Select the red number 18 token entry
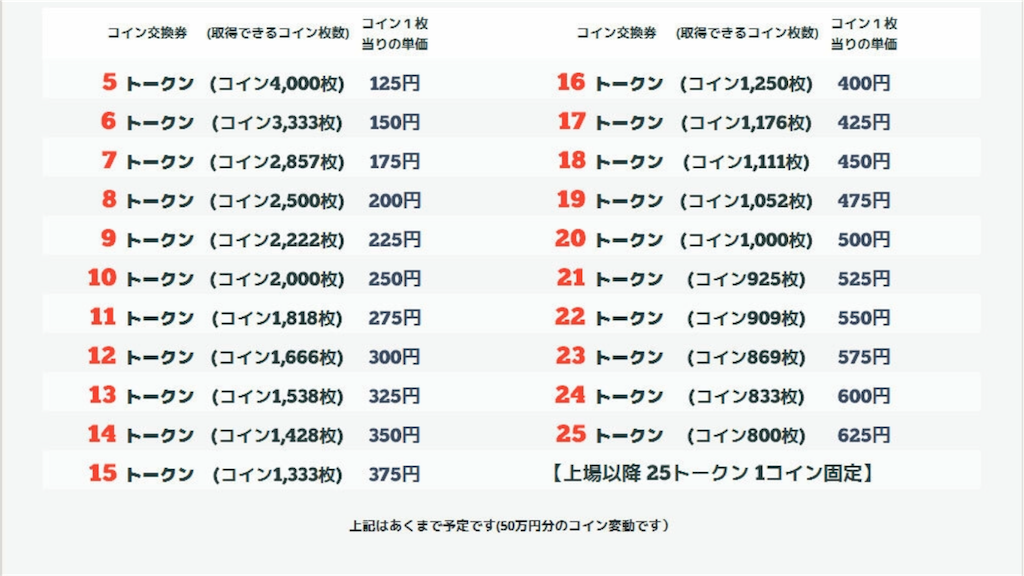Viewport: 1024px width, 576px height. pos(571,161)
